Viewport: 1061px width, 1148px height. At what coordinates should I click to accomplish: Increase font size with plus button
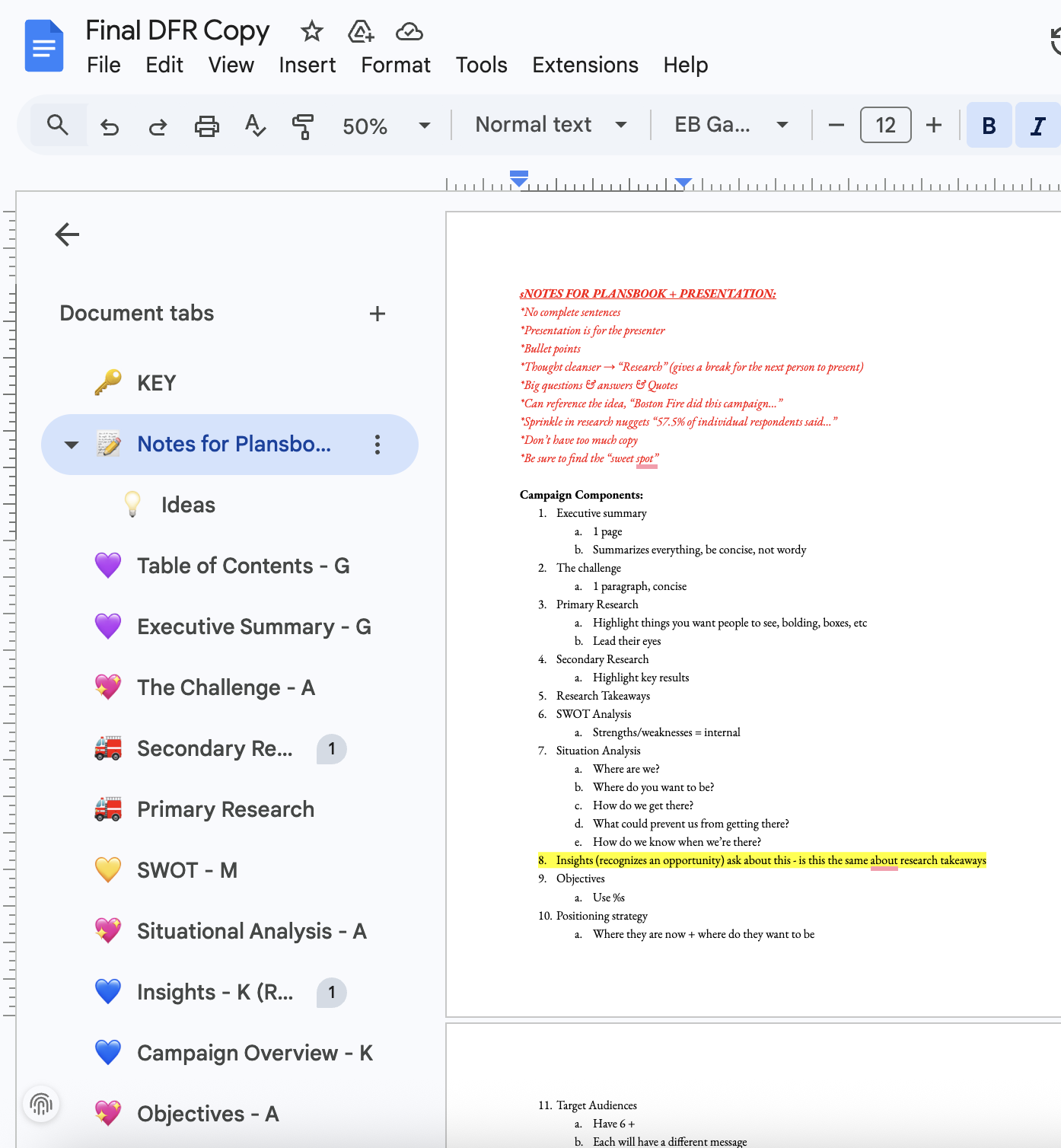point(934,125)
